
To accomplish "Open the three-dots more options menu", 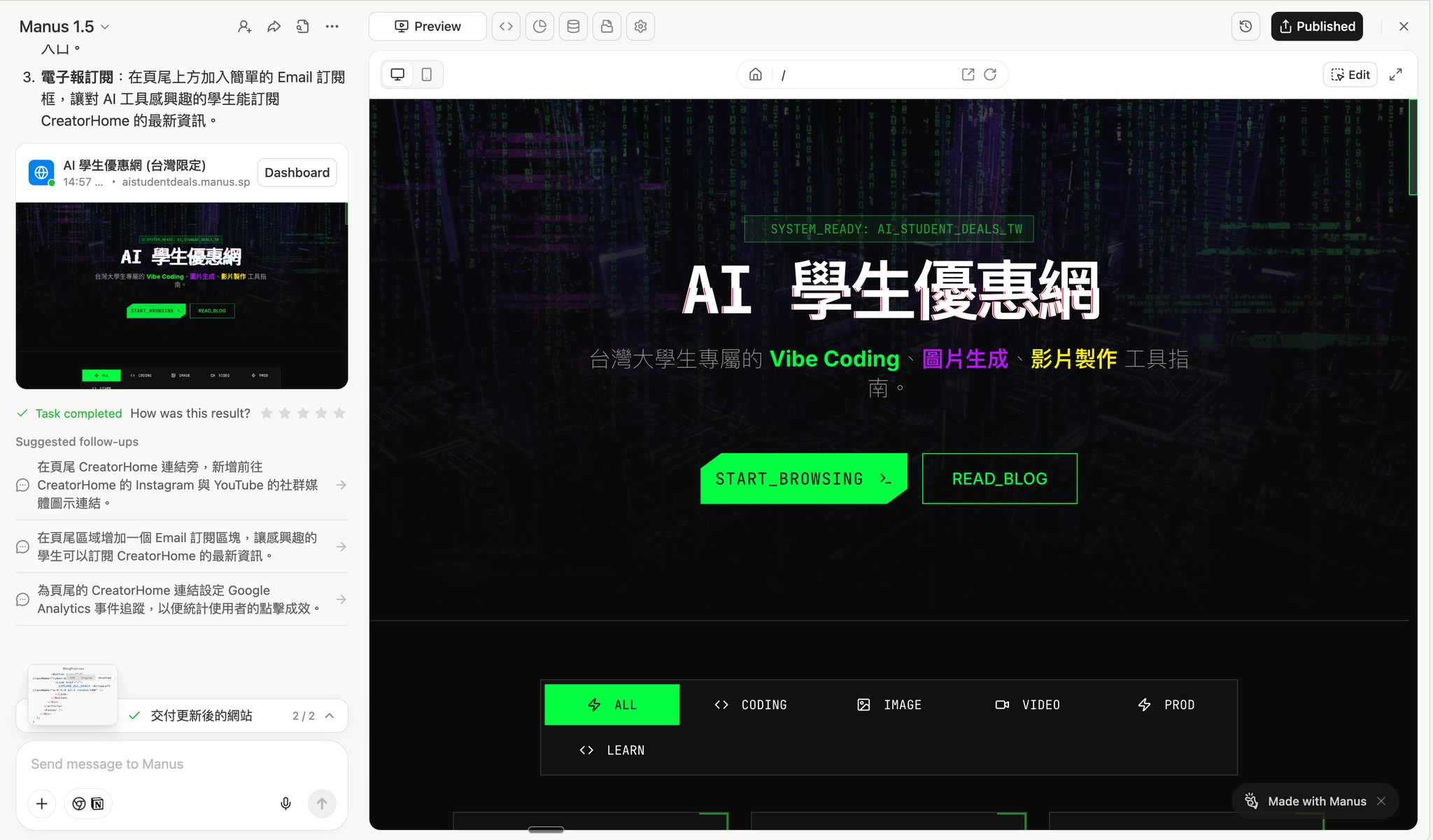I will 332,27.
